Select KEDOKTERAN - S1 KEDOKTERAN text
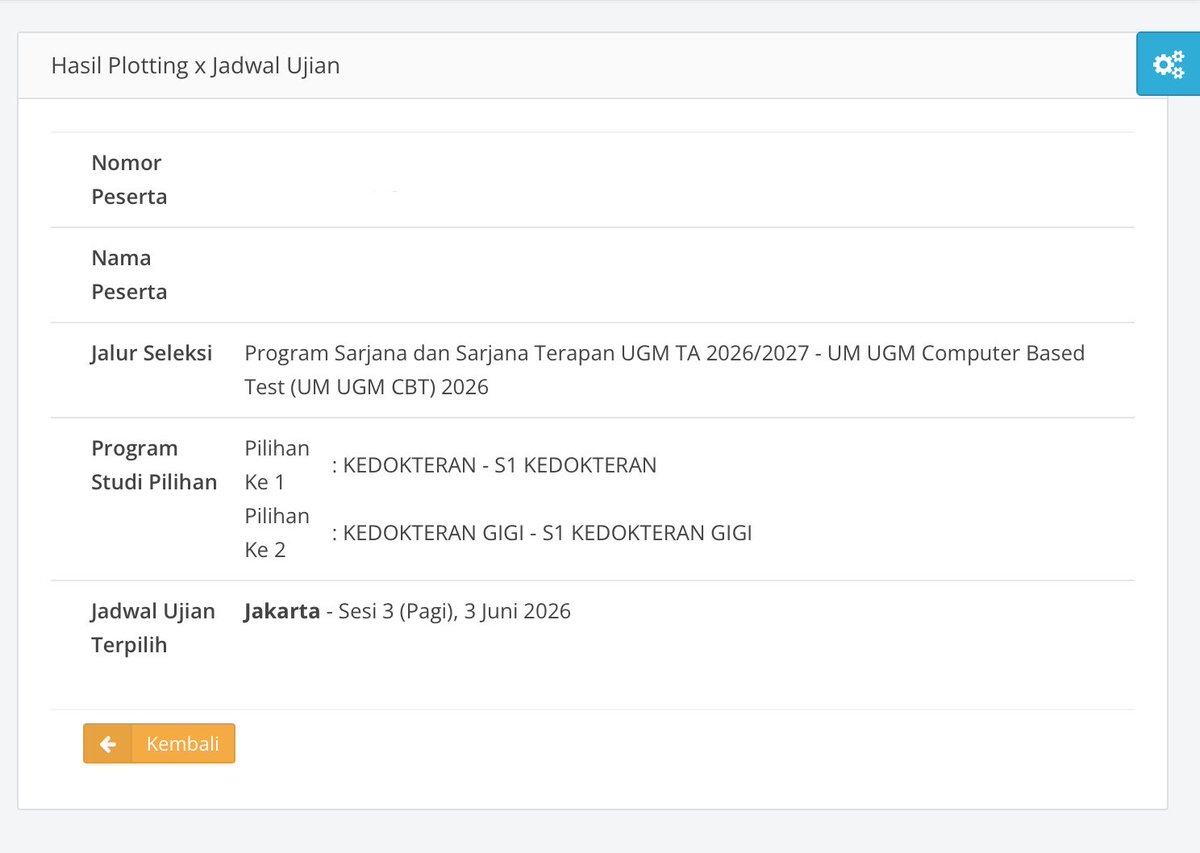The image size is (1200, 853). [x=500, y=465]
